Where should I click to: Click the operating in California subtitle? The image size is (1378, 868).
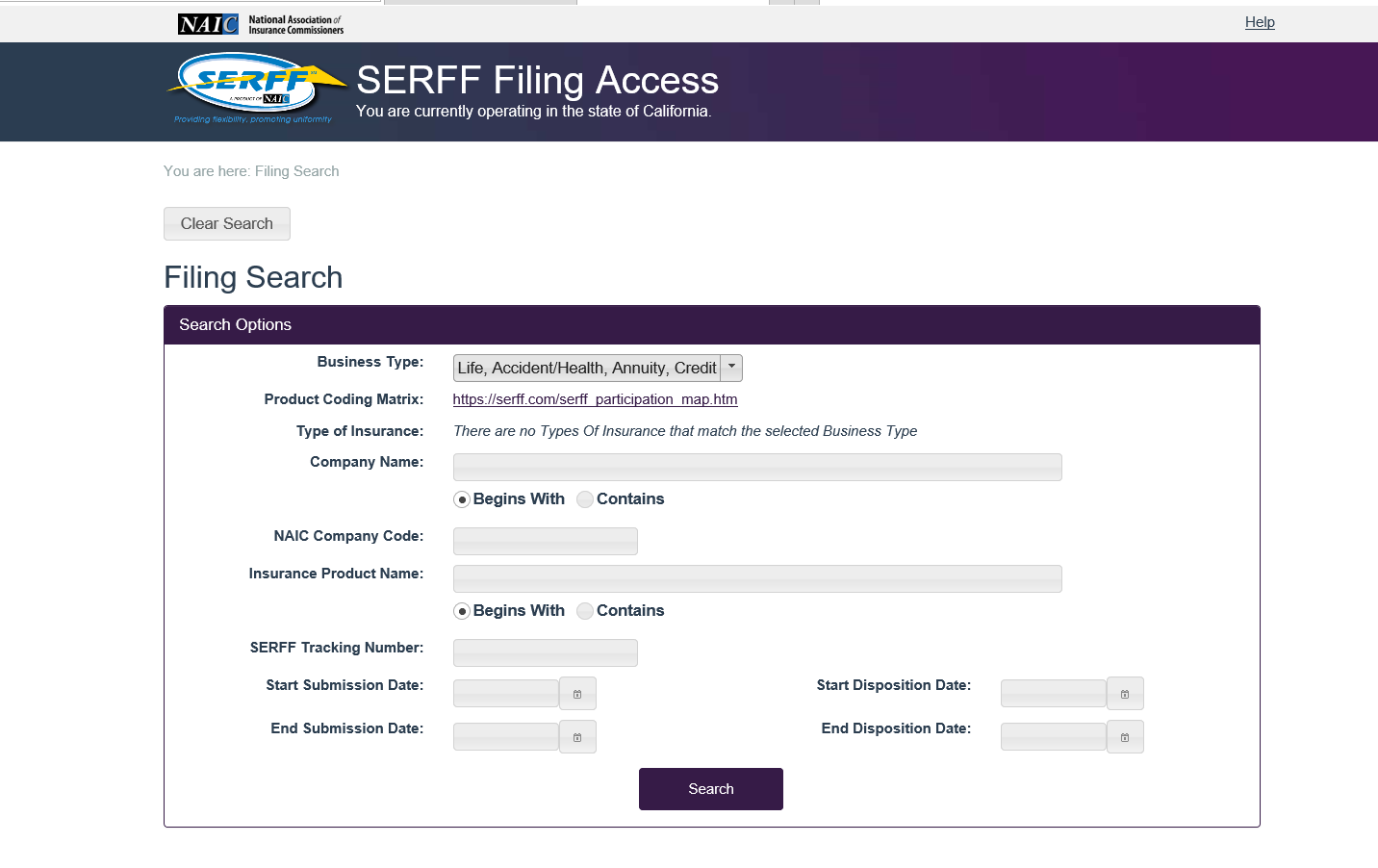pos(534,112)
